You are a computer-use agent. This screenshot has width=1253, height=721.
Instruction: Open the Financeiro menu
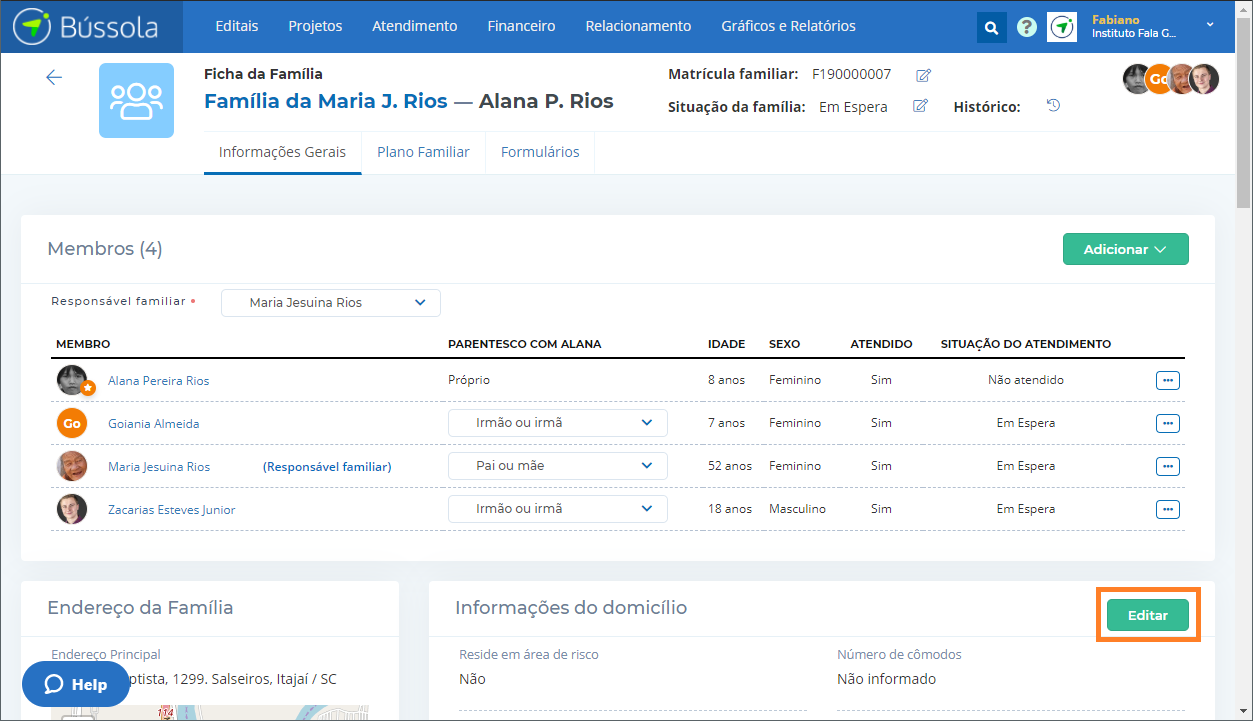521,26
